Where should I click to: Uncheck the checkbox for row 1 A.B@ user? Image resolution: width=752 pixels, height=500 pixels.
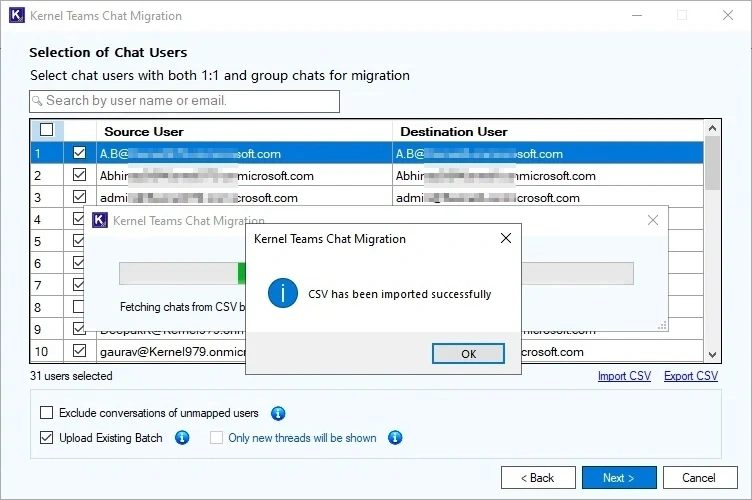pos(80,153)
